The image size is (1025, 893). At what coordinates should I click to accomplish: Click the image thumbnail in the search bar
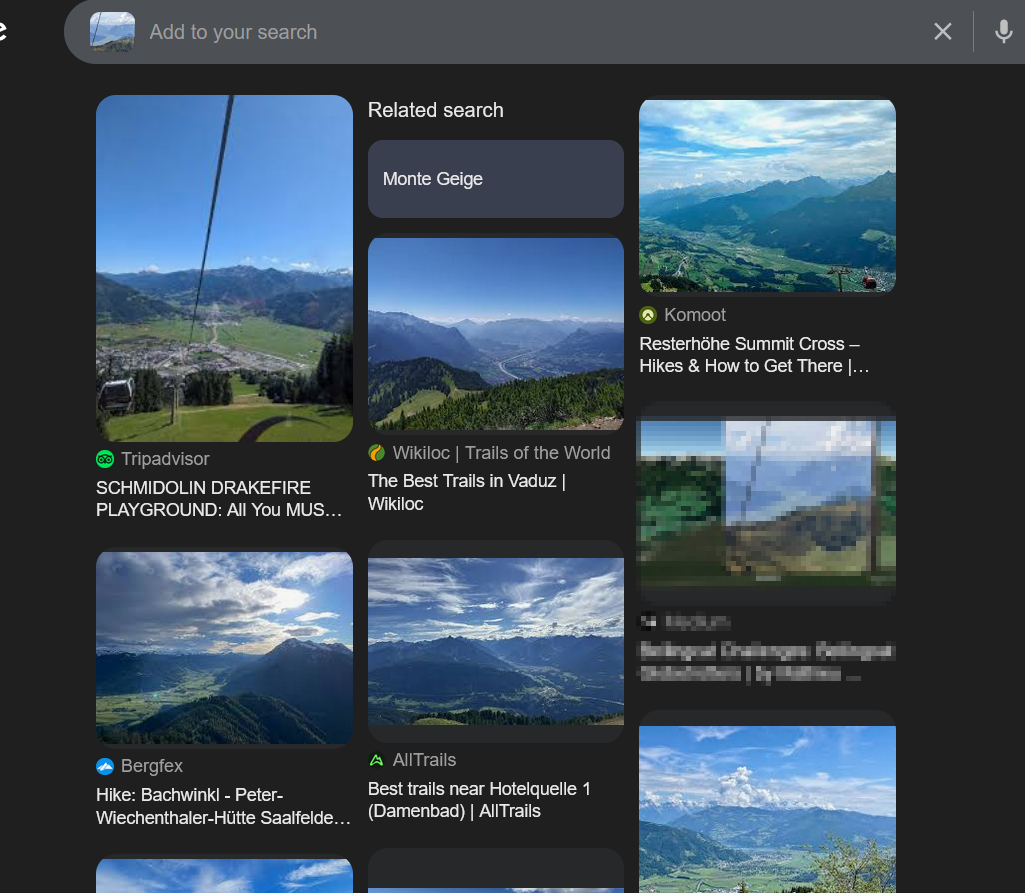tap(112, 32)
